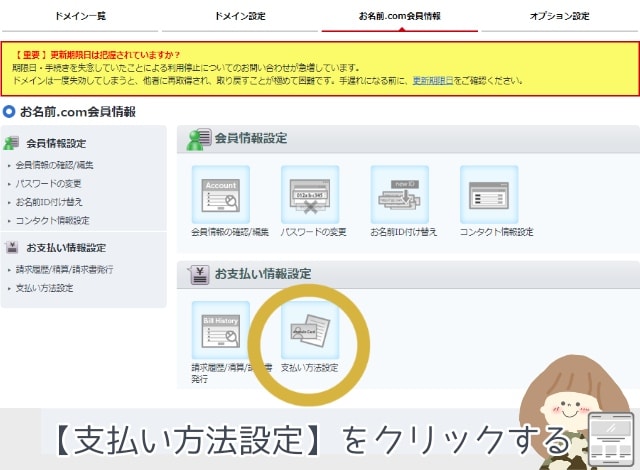Screen dimensions: 640x470
Task: Open the オプション設定 tab
Action: [x=560, y=16]
